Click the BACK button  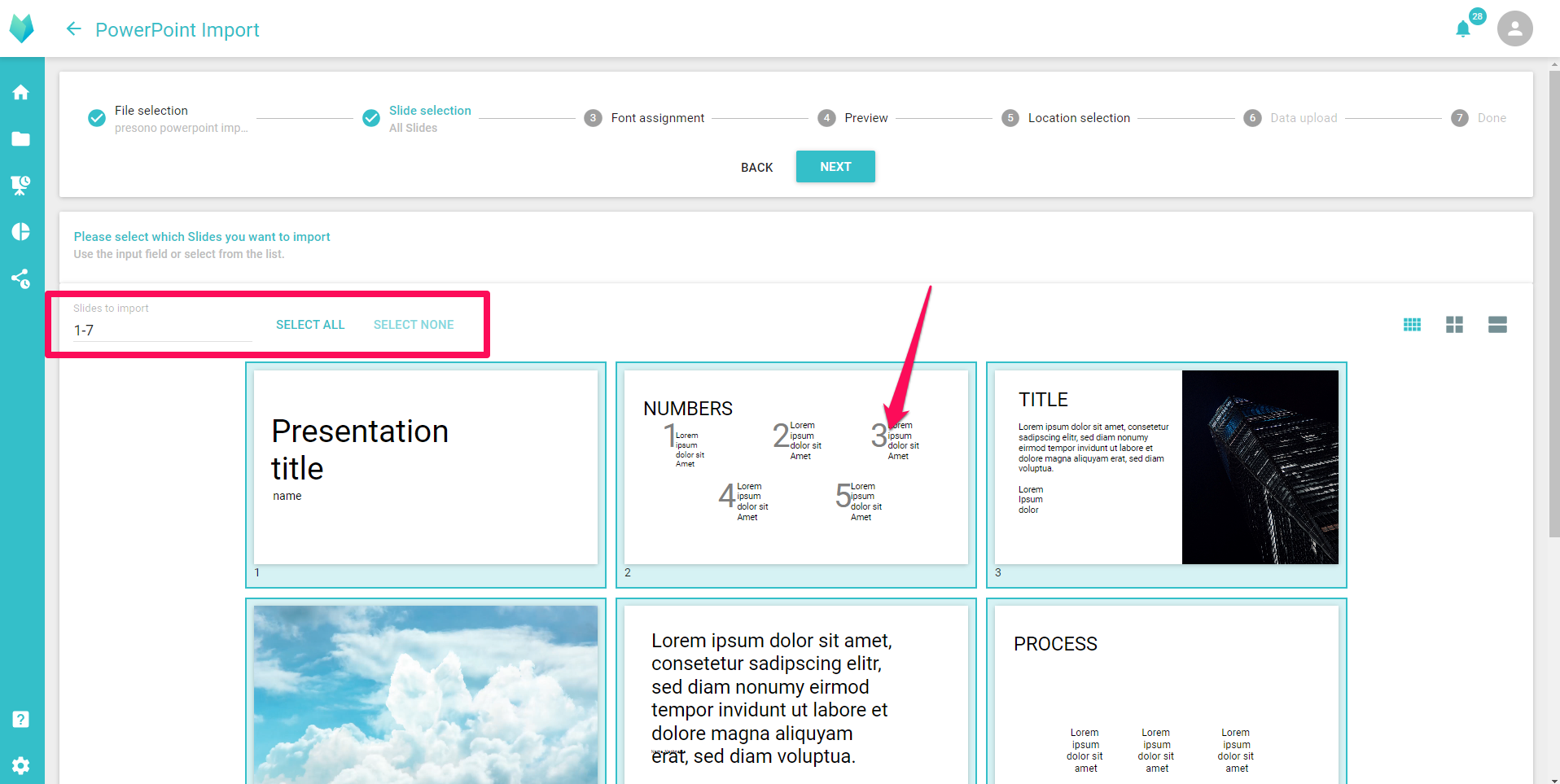click(756, 167)
